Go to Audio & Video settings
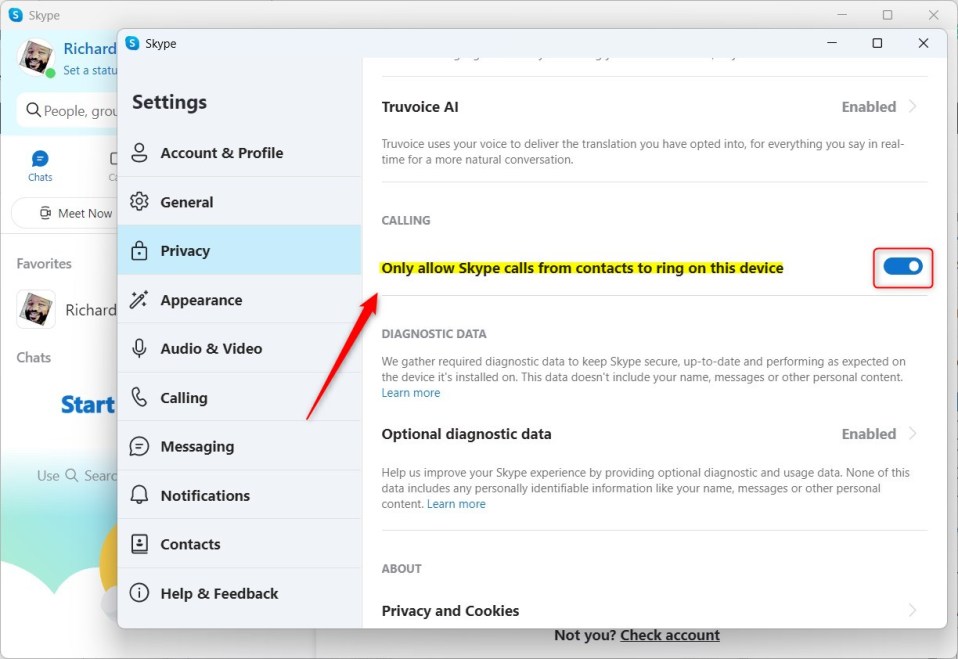Viewport: 958px width, 659px height. point(240,348)
